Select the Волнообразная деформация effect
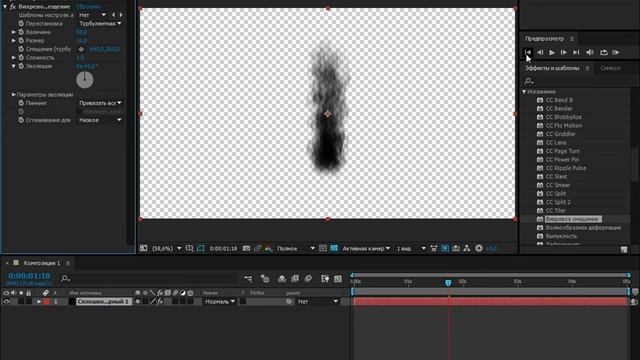The image size is (640, 360). coord(583,228)
